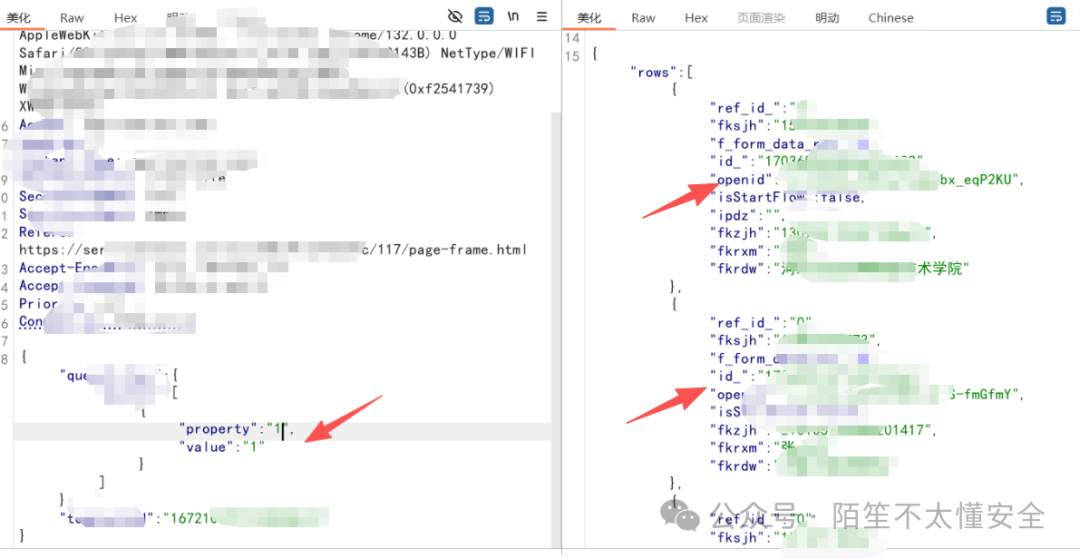1080x559 pixels.
Task: Open the request panel hamburger menu
Action: [x=542, y=17]
